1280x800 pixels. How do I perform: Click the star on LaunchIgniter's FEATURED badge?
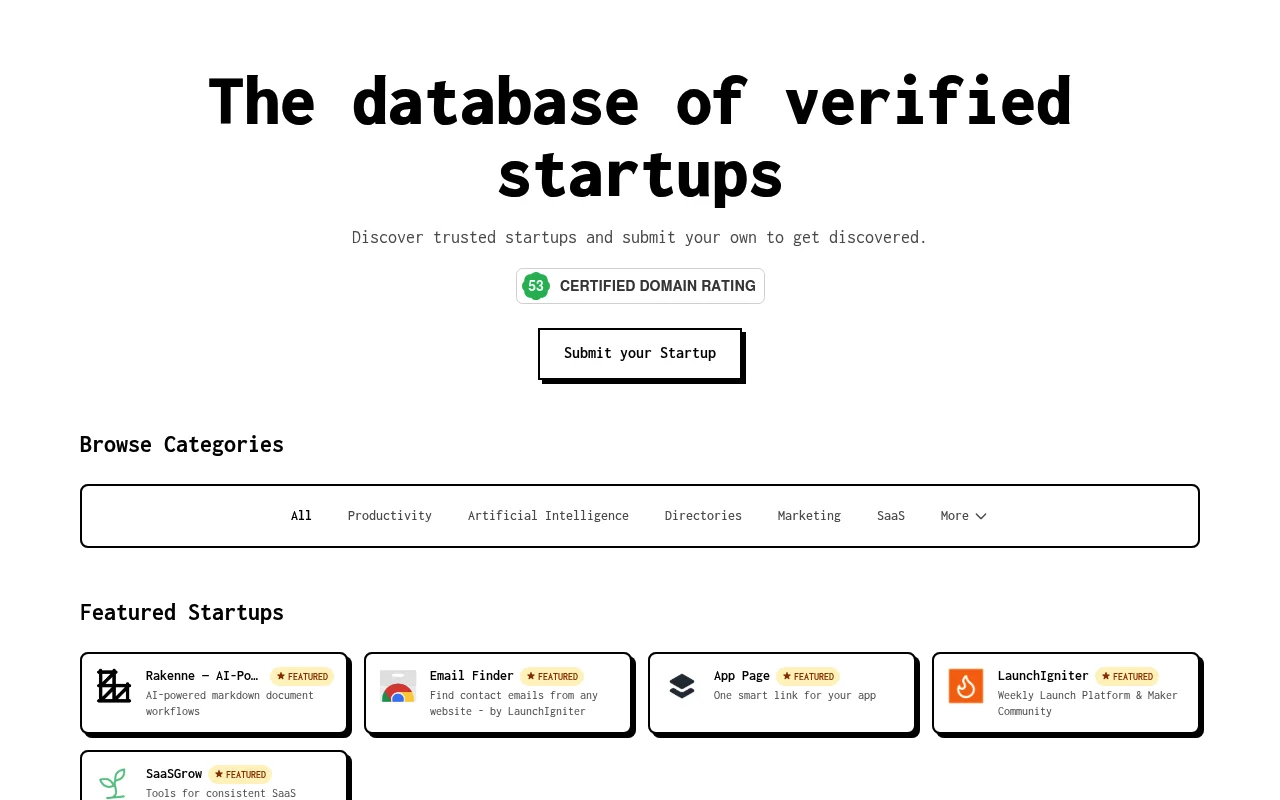(1106, 676)
